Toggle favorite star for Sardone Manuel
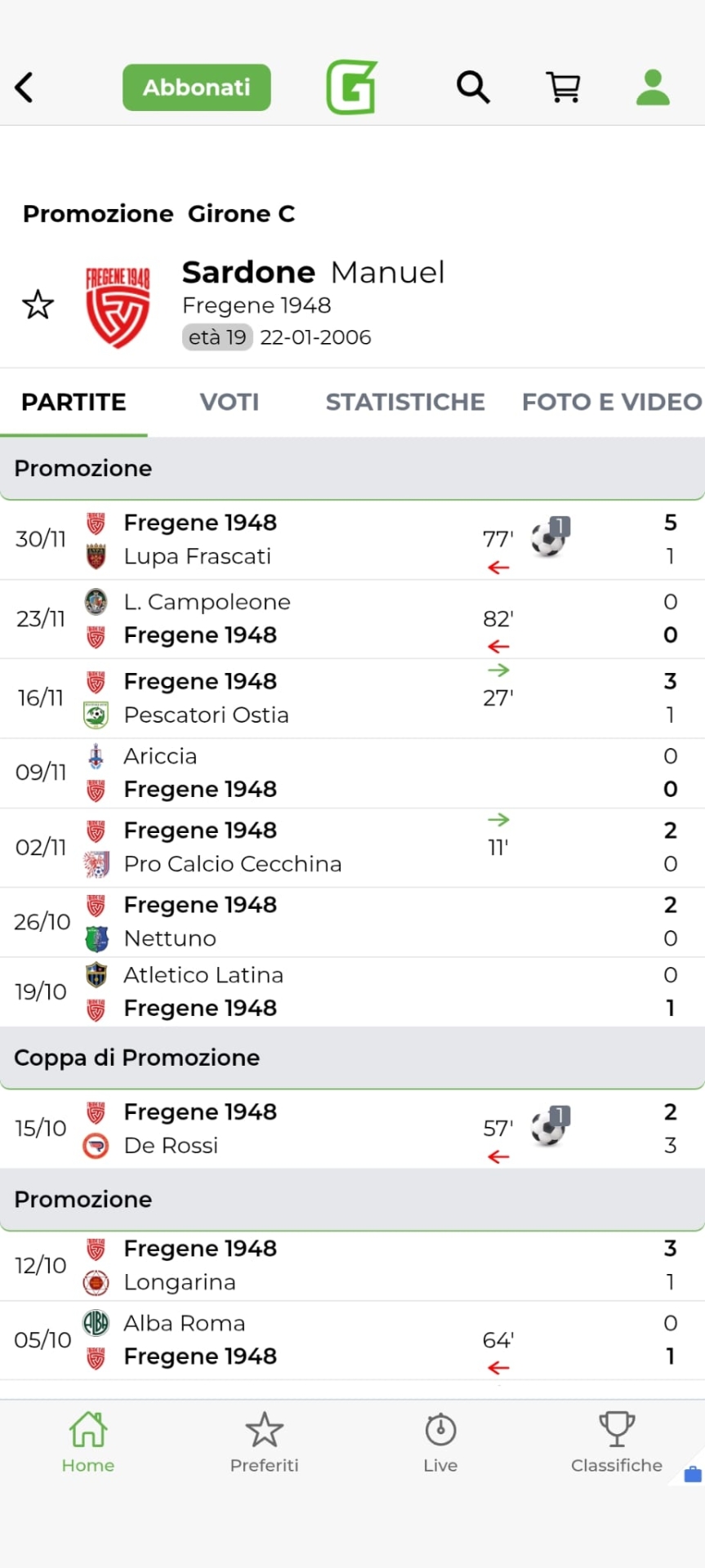 tap(38, 305)
